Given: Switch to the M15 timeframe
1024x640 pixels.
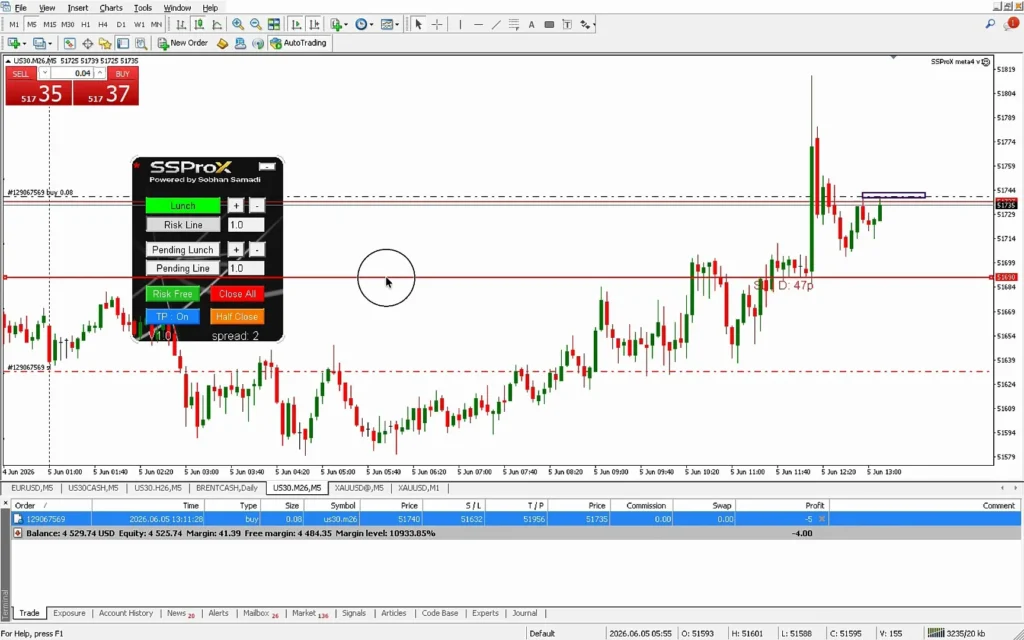Looking at the screenshot, I should pyautogui.click(x=50, y=25).
